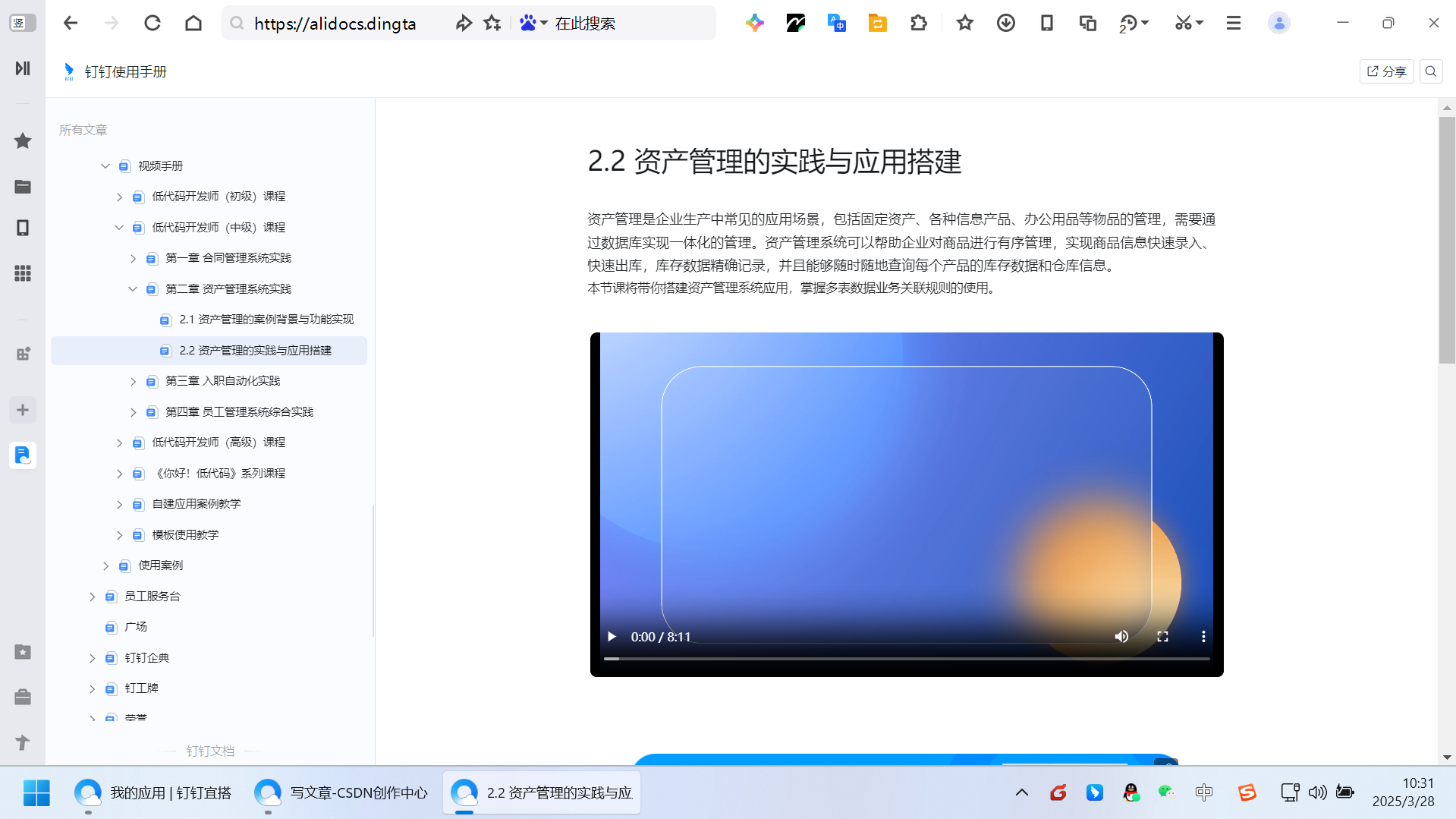Expand 第三章 入职自动化实践
The width and height of the screenshot is (1456, 819).
(x=133, y=381)
